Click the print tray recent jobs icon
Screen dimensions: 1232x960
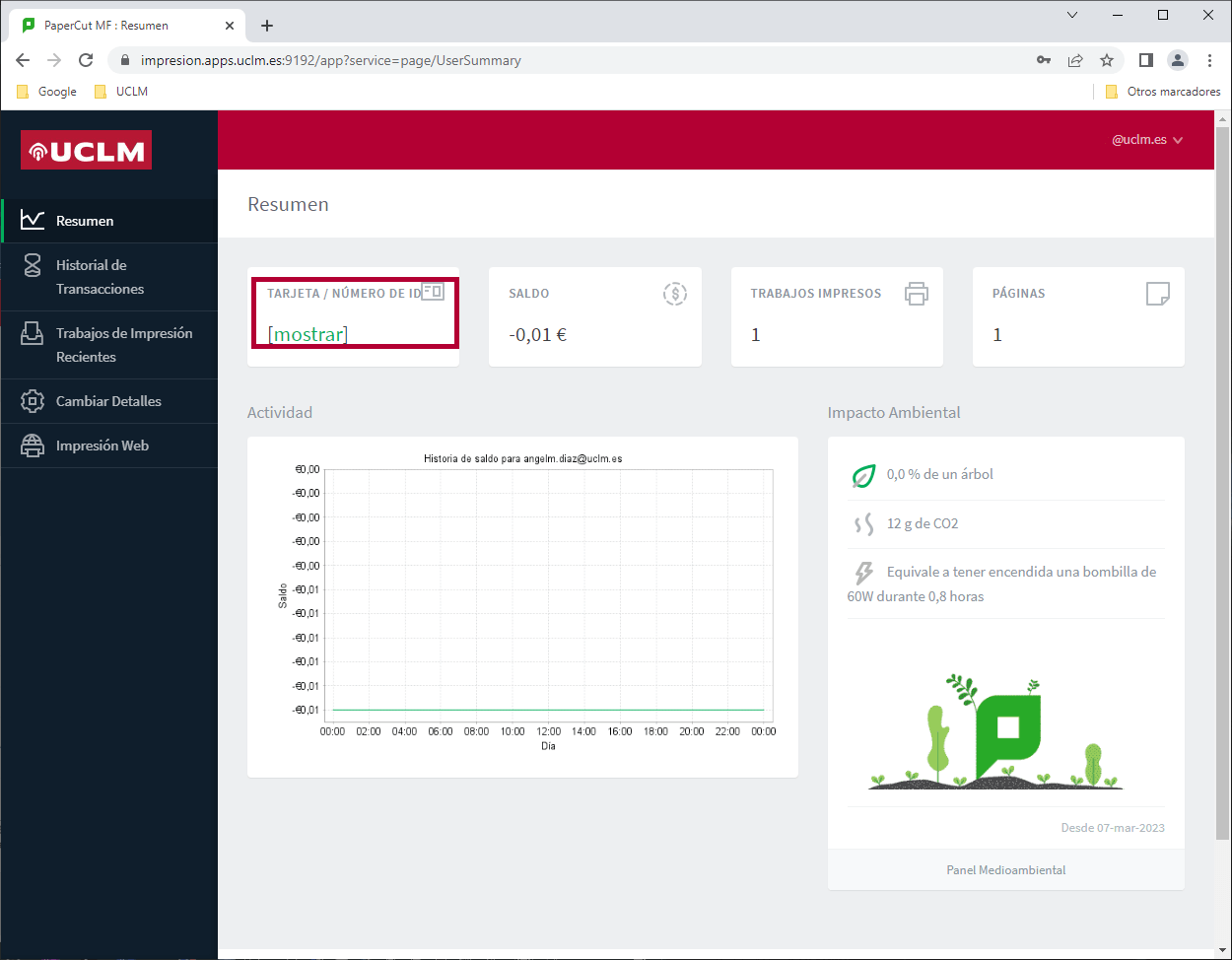pyautogui.click(x=33, y=333)
